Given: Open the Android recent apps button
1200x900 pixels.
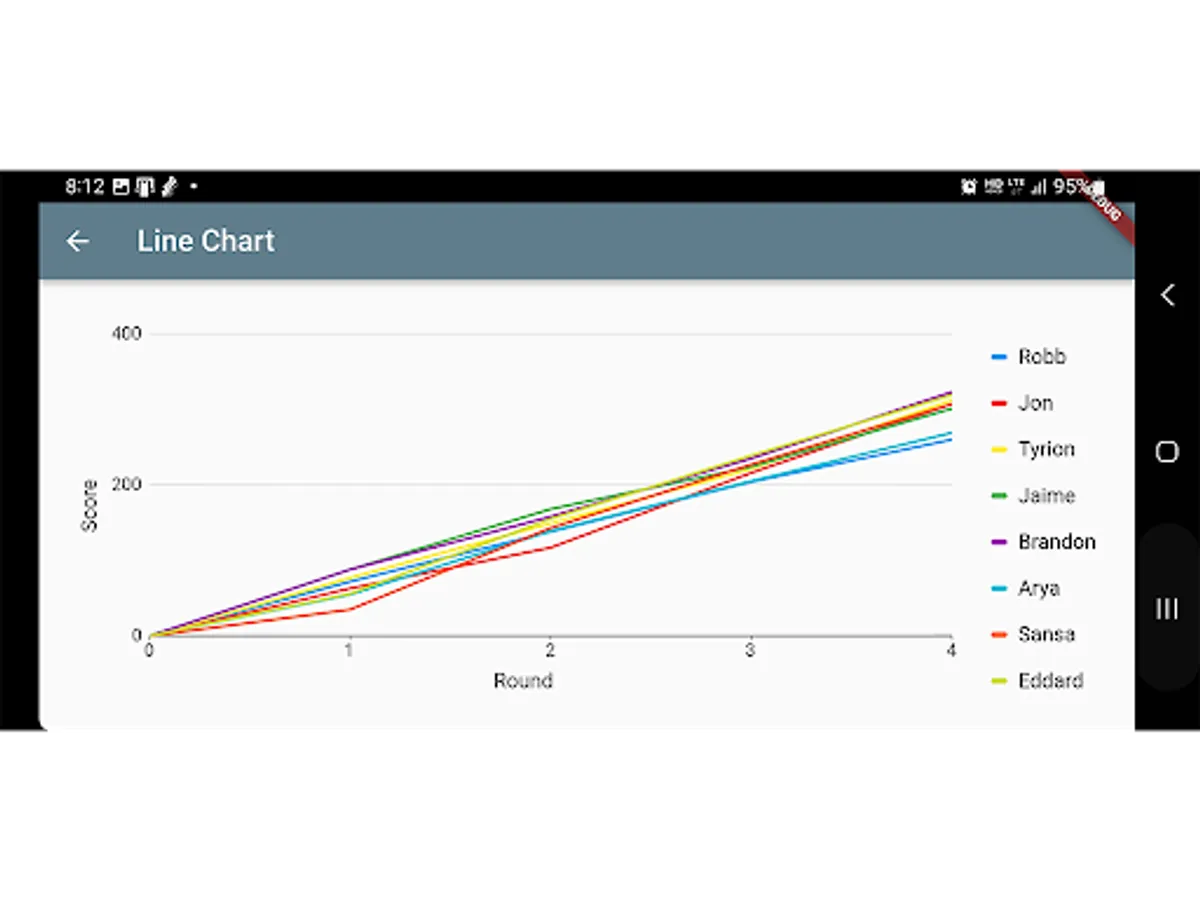Looking at the screenshot, I should [x=1167, y=609].
